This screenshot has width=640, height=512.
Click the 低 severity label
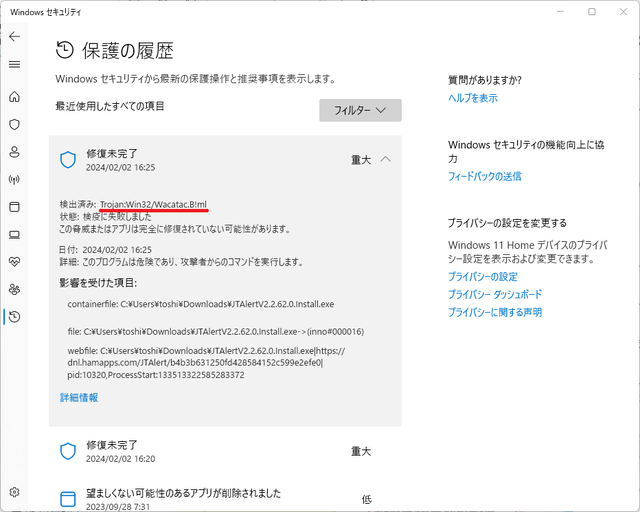pyautogui.click(x=366, y=499)
